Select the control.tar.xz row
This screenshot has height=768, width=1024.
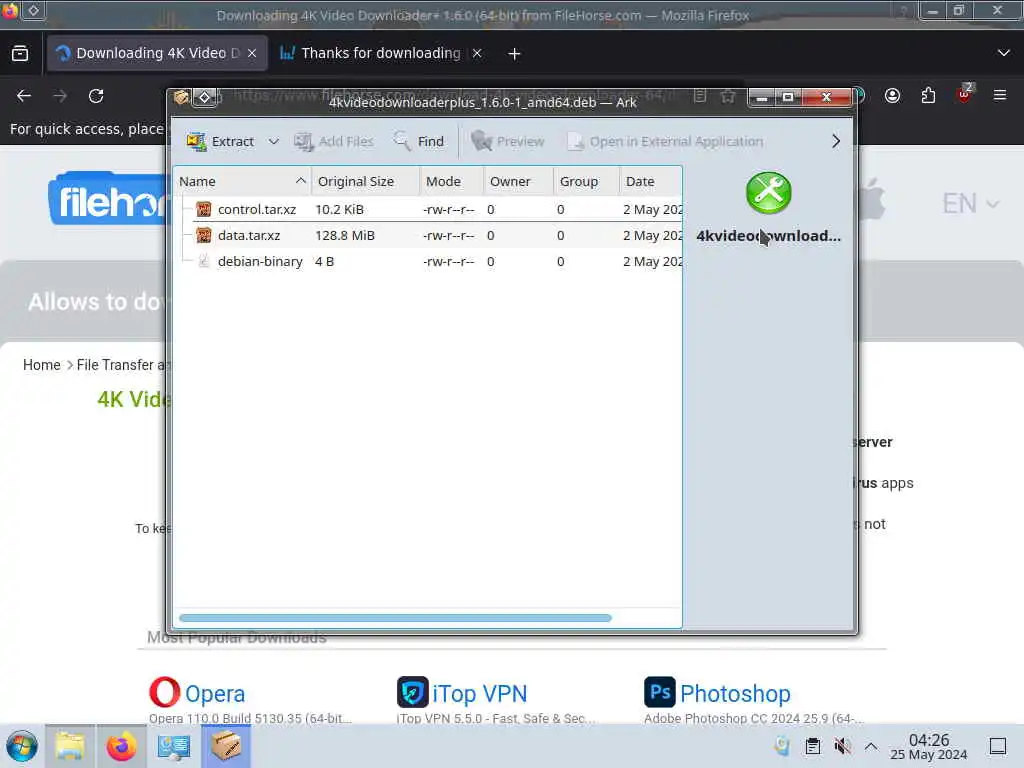428,209
